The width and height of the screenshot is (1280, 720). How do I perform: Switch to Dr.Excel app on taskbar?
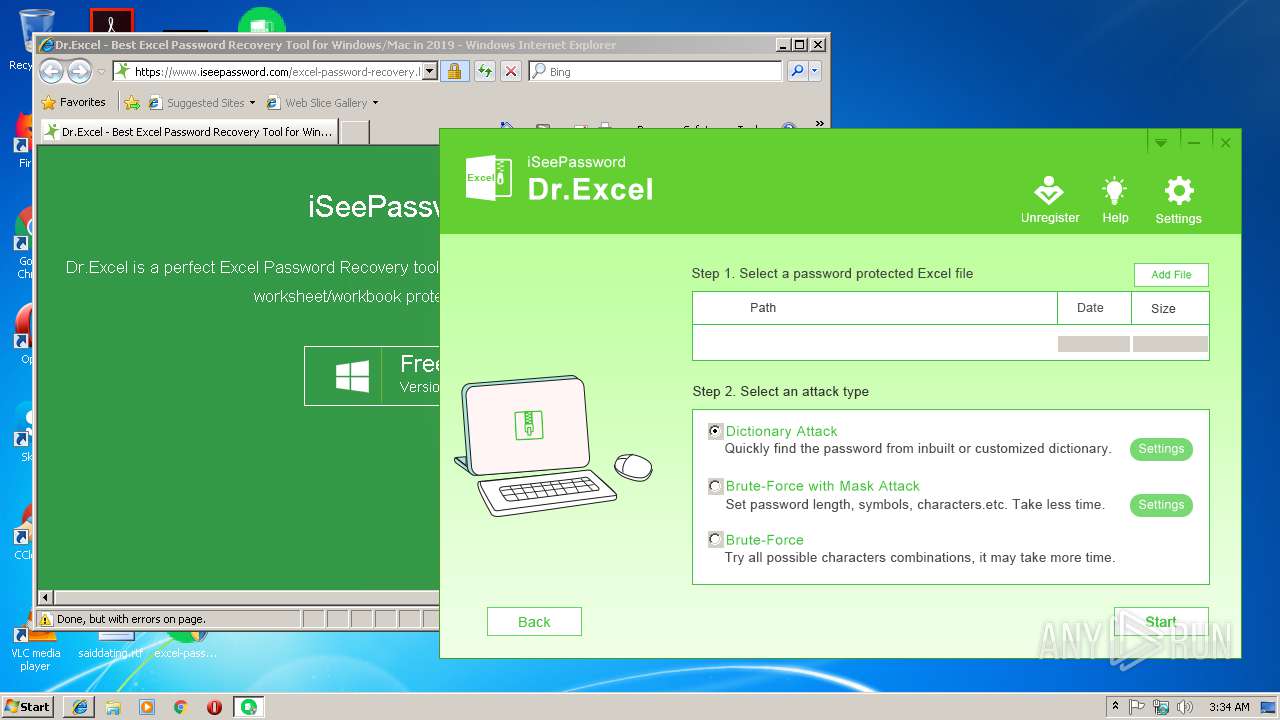[x=249, y=706]
